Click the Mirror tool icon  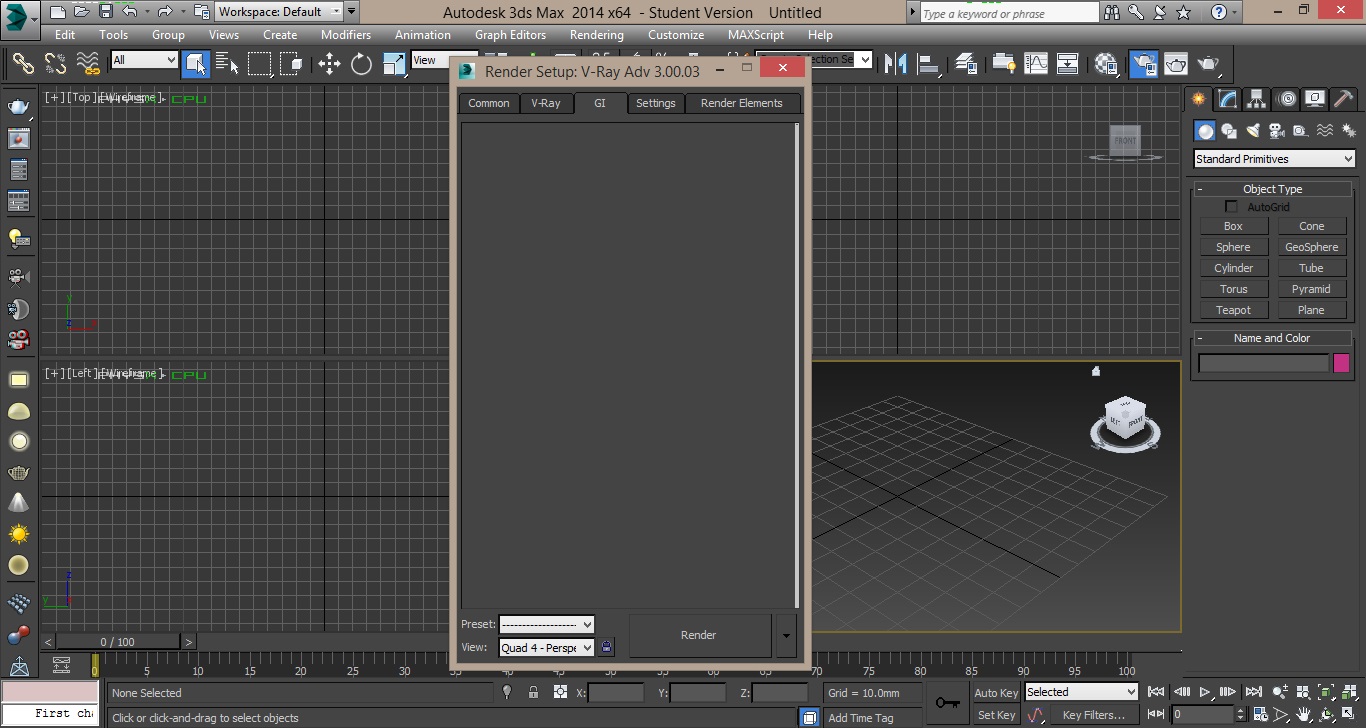(x=897, y=64)
